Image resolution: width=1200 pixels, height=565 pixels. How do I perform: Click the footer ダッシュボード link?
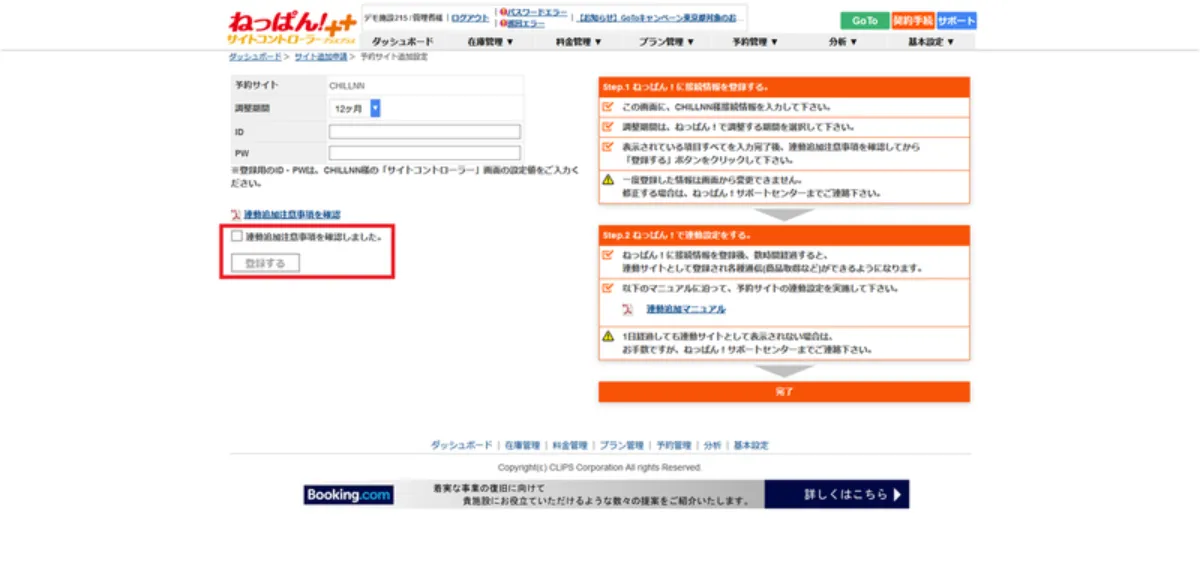tap(462, 445)
